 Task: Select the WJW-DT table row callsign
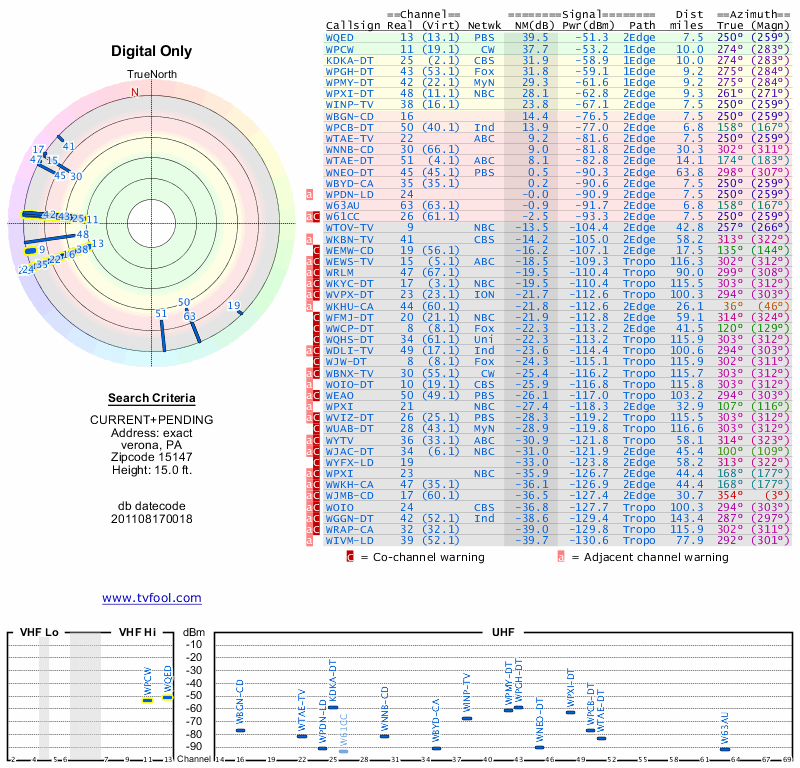(346, 362)
